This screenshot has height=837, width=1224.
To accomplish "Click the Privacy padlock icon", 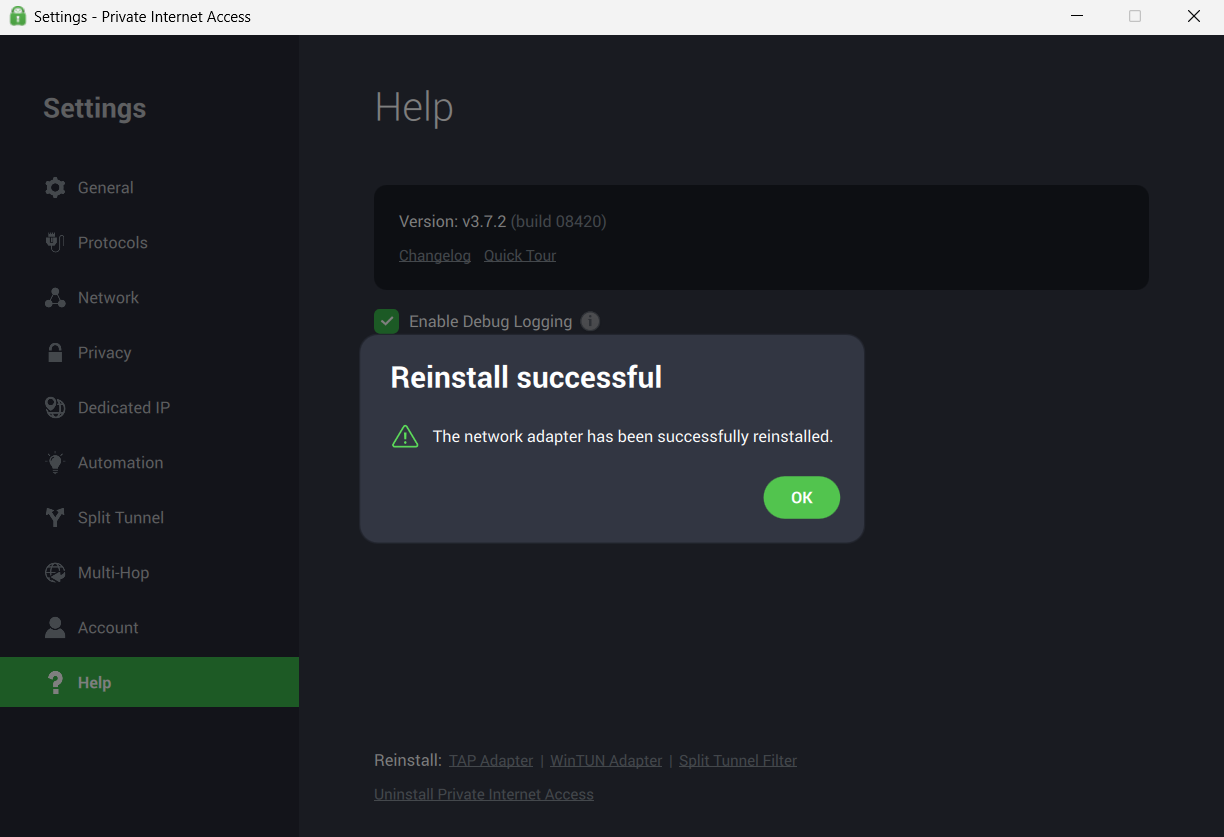I will click(x=55, y=353).
